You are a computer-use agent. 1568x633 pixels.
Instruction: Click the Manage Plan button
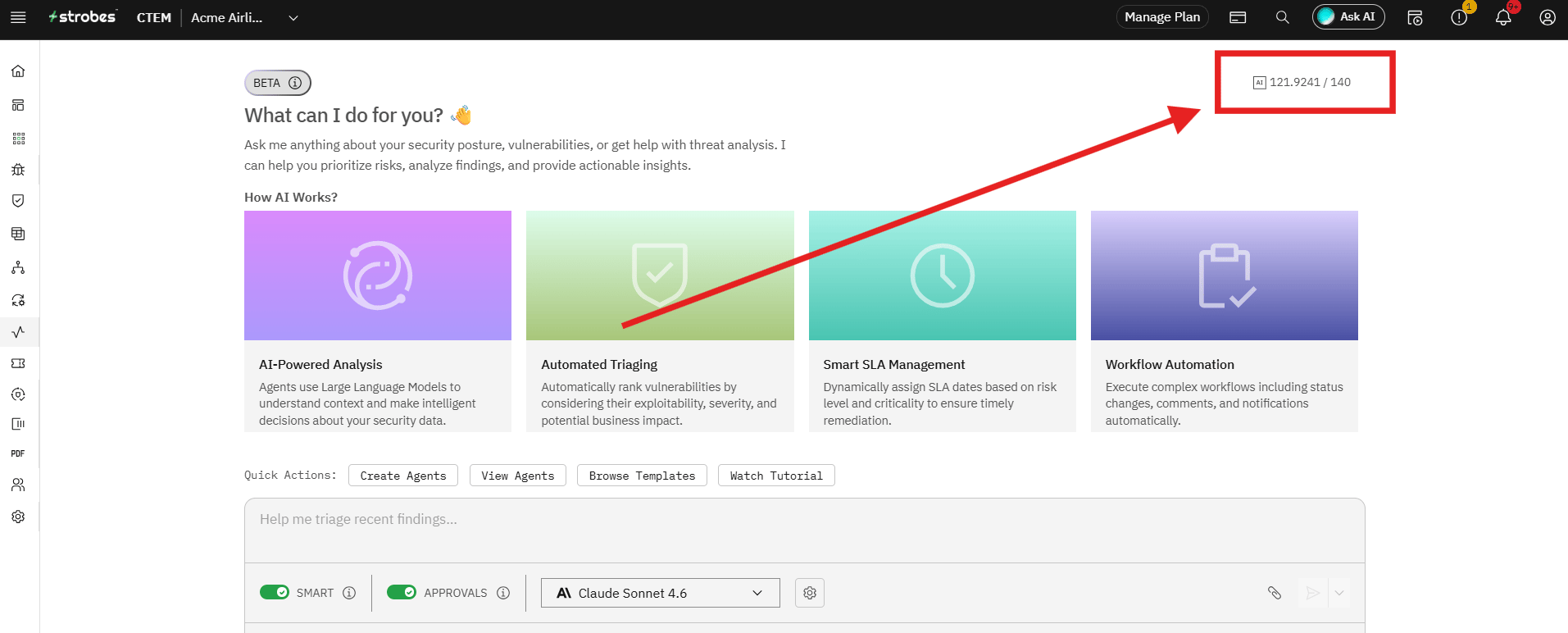click(x=1162, y=17)
